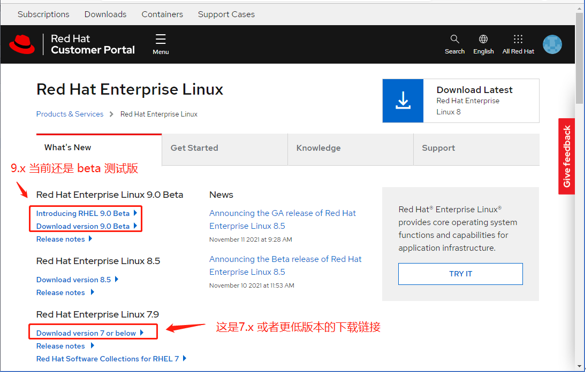Click the Red Hat fedora logo
This screenshot has height=374, width=586.
[22, 44]
